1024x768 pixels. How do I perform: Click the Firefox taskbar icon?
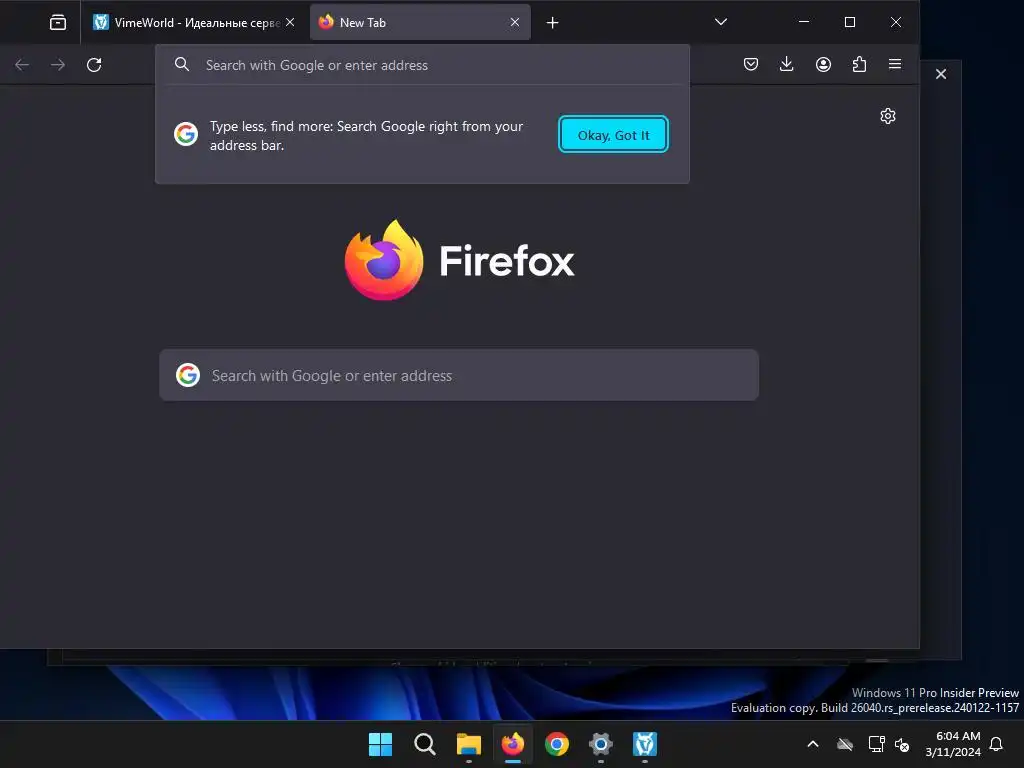pyautogui.click(x=513, y=744)
